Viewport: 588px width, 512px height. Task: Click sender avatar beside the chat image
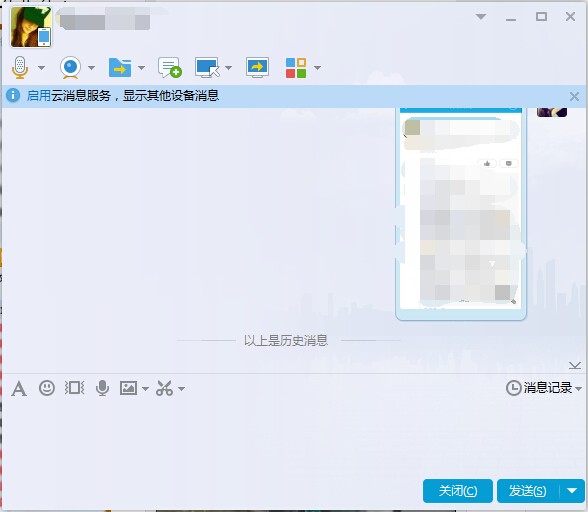click(x=552, y=112)
